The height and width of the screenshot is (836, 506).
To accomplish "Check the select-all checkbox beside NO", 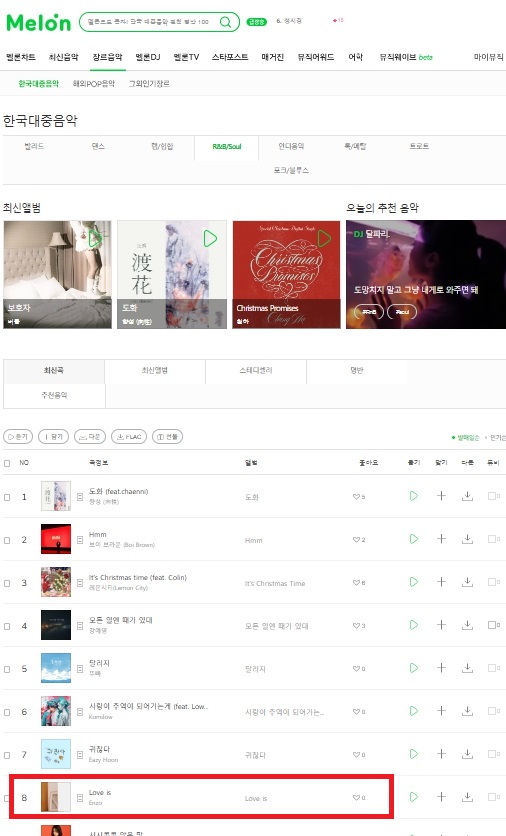I will (x=7, y=463).
